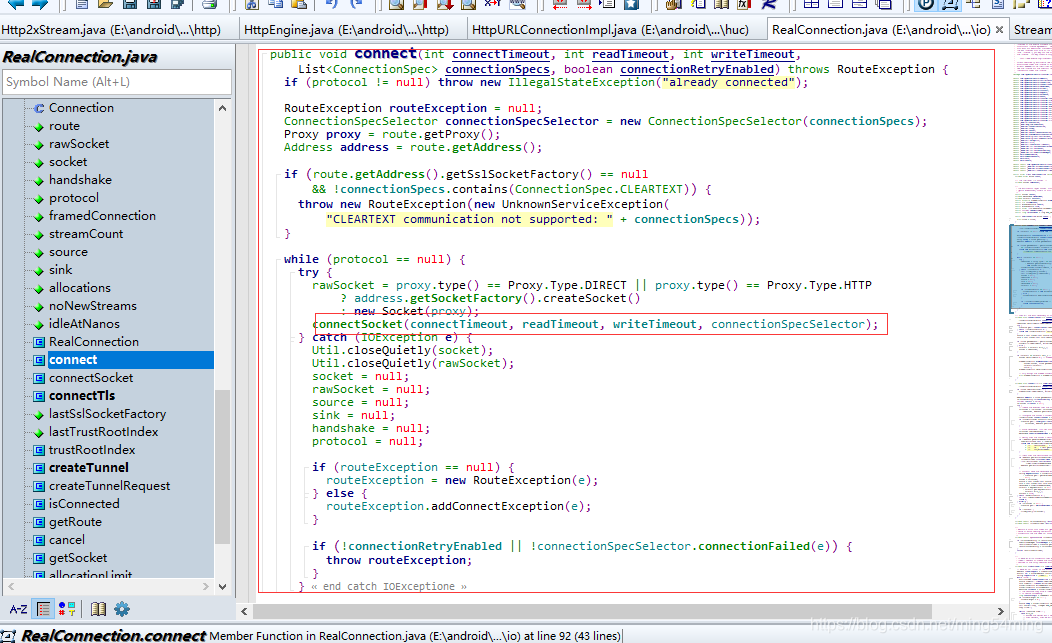
Task: Open the Search magnifier tool
Action: 397,4
